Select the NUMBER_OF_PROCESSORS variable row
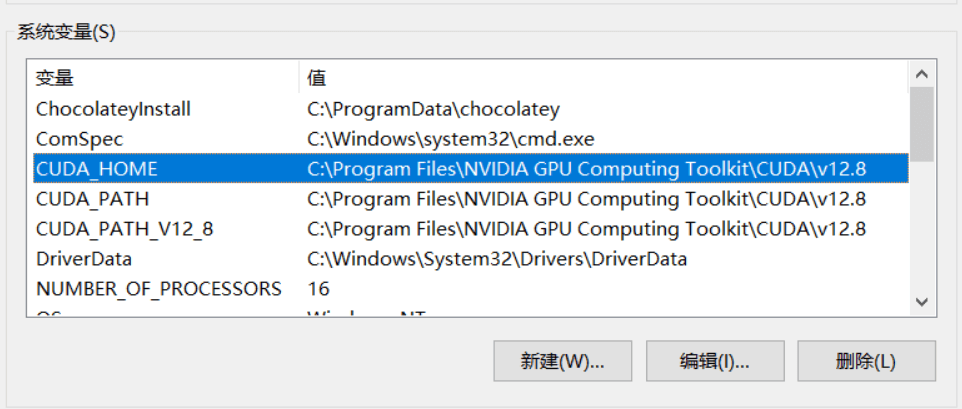This screenshot has height=409, width=962. (158, 289)
